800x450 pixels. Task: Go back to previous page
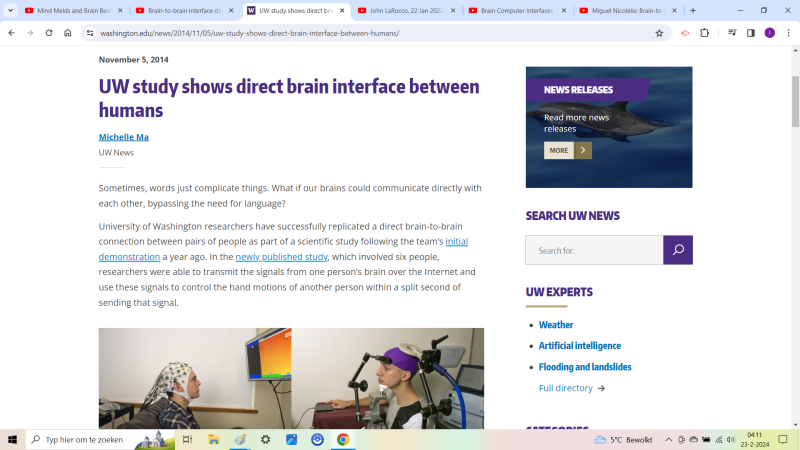tap(12, 33)
